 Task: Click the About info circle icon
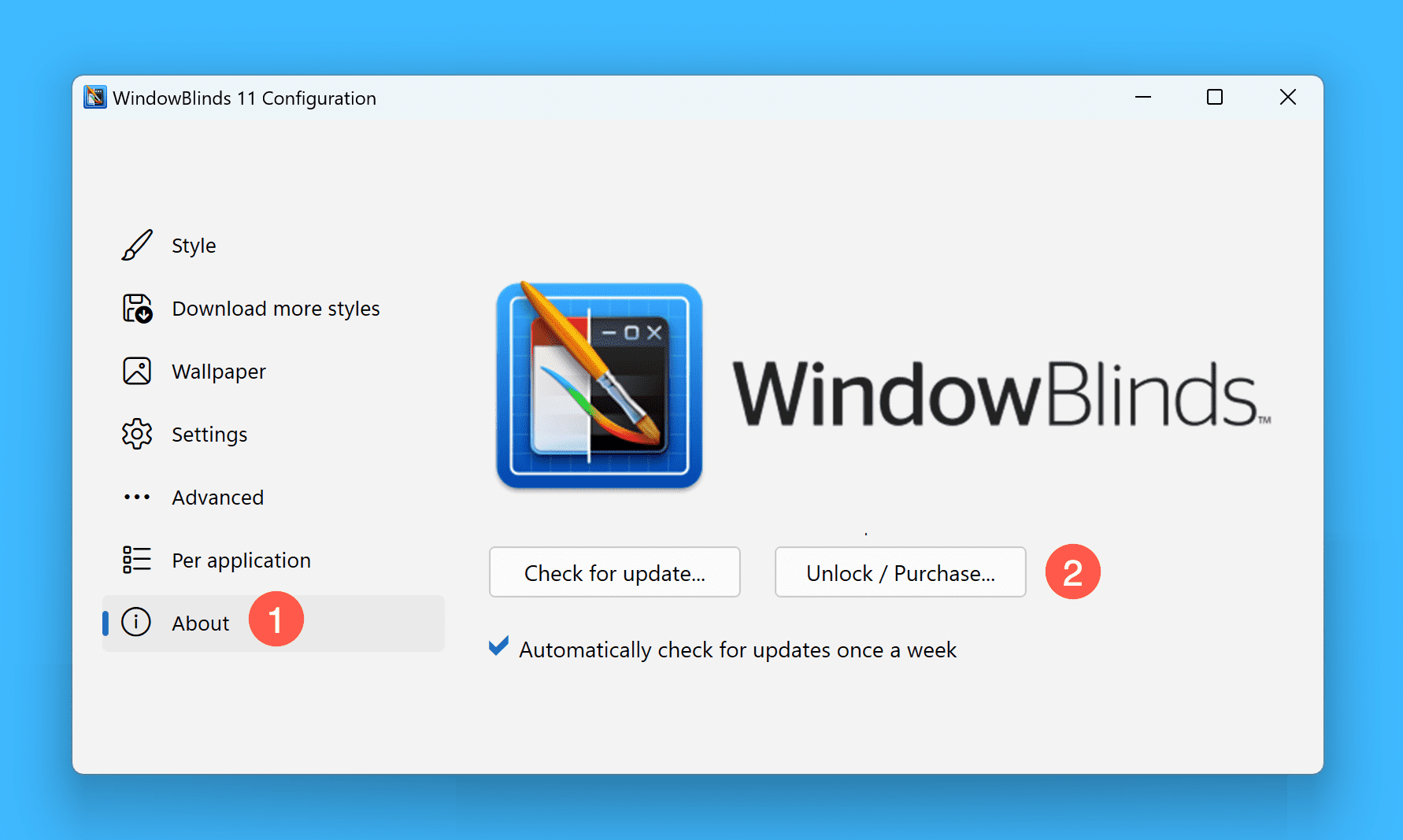(x=136, y=622)
